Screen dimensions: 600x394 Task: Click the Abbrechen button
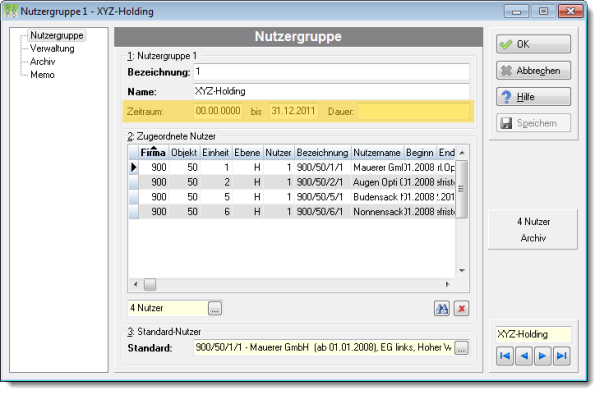(x=533, y=71)
